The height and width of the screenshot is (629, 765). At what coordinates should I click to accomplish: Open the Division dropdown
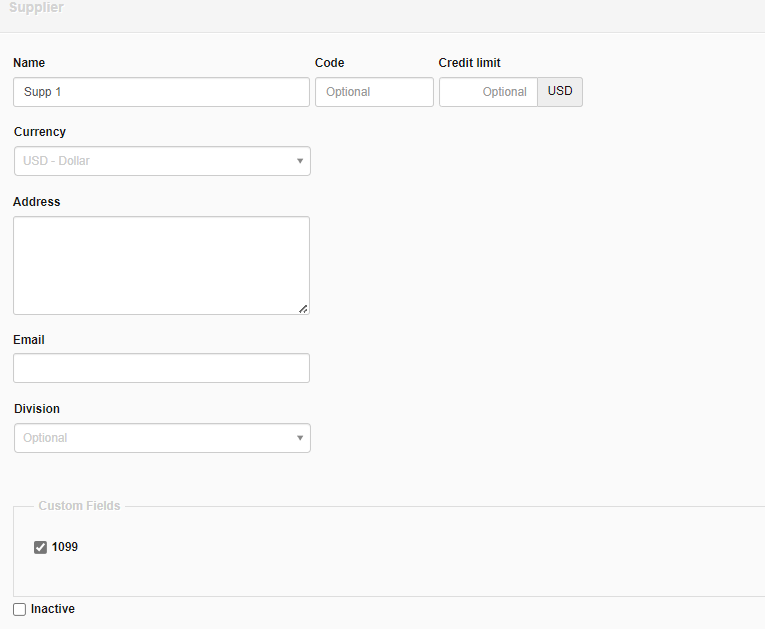[x=162, y=438]
